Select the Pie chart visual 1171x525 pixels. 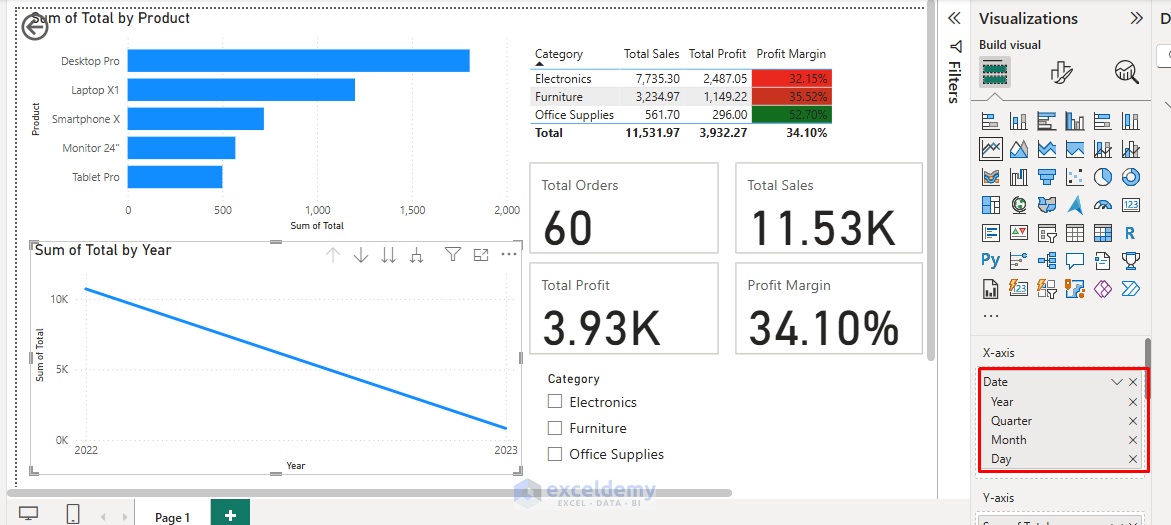[x=1102, y=177]
